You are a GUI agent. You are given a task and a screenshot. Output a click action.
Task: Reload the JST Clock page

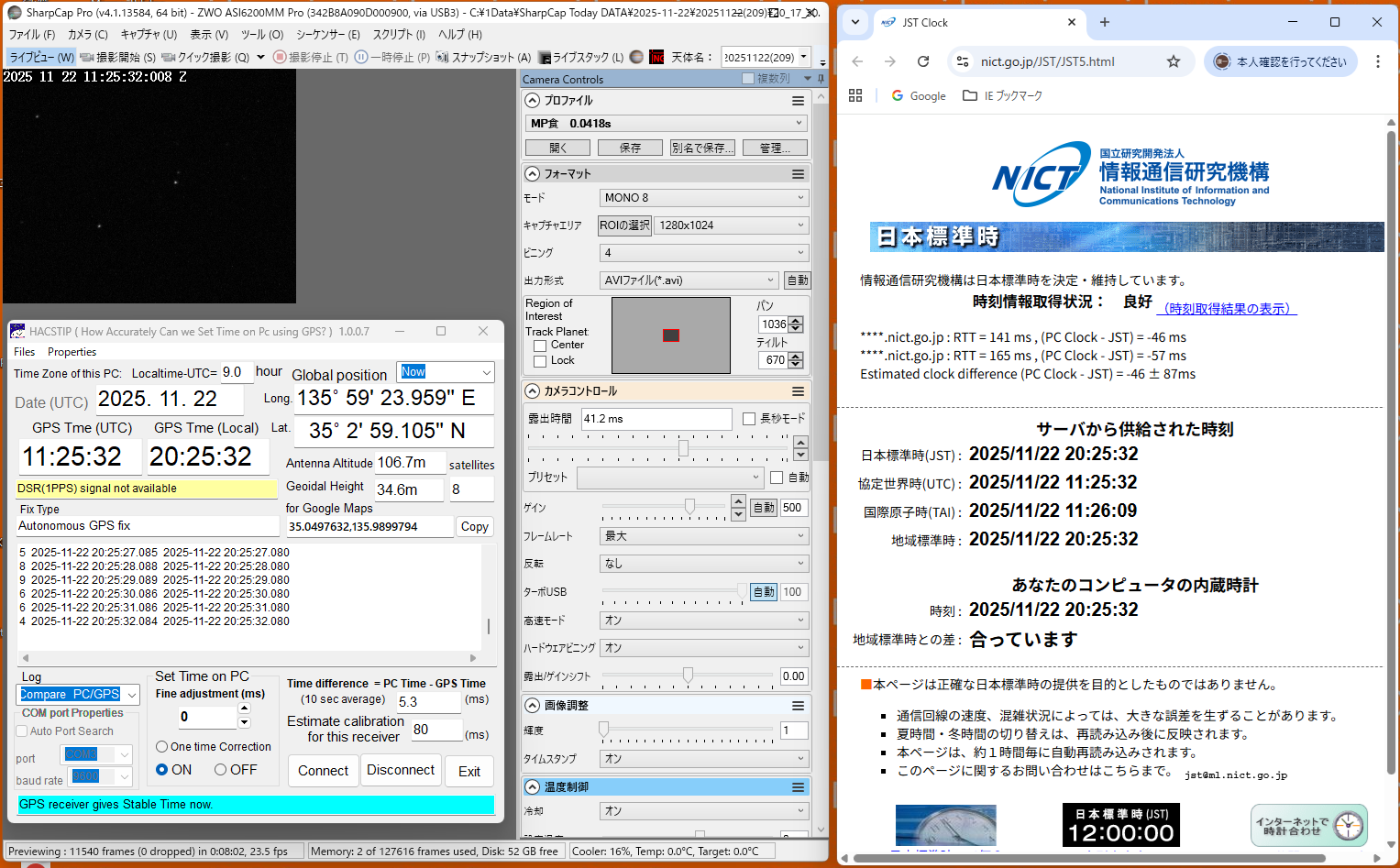tap(923, 61)
